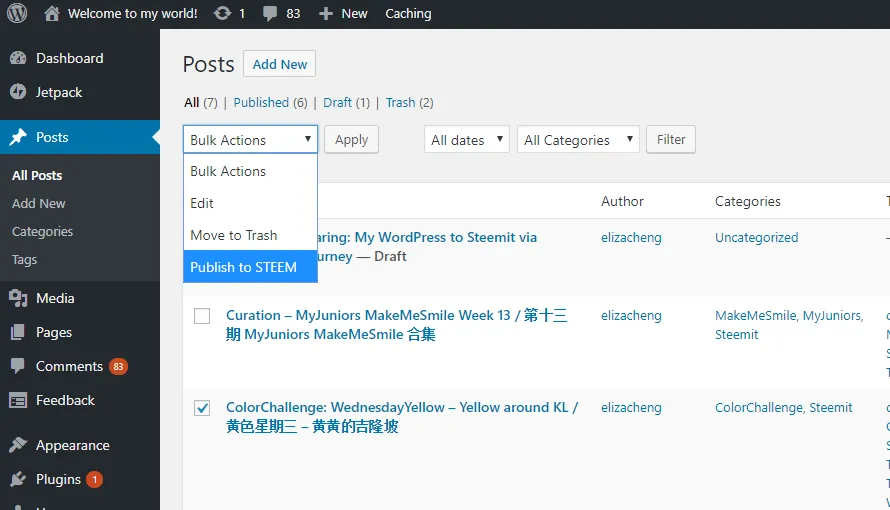
Task: Show All posts filter
Action: [191, 103]
